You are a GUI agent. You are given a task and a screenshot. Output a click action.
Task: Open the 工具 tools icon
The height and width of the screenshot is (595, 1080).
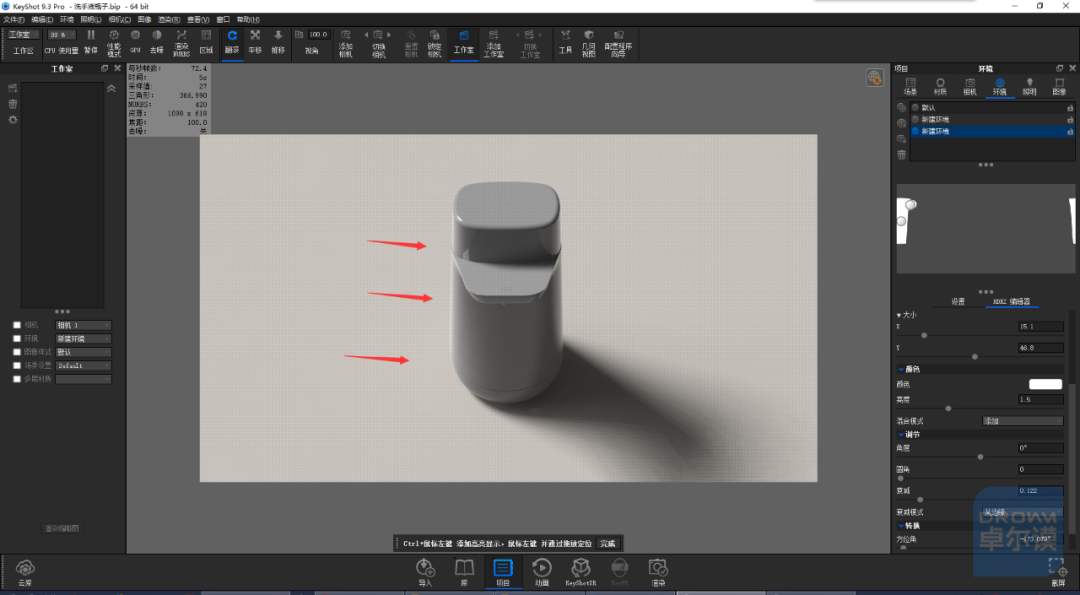click(565, 42)
